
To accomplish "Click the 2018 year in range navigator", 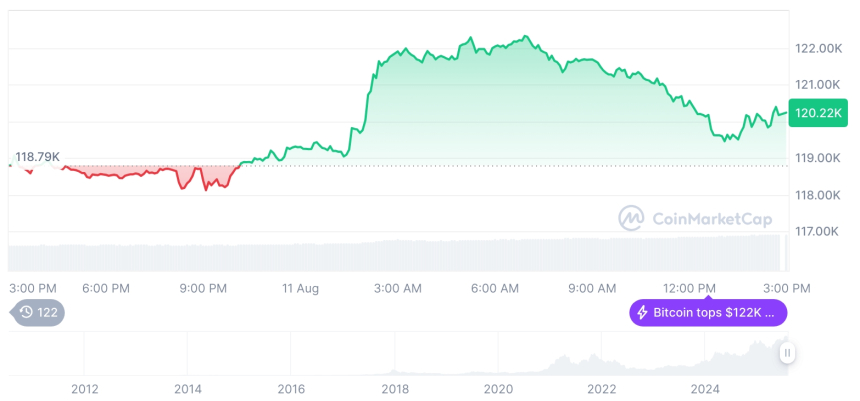I will (395, 389).
